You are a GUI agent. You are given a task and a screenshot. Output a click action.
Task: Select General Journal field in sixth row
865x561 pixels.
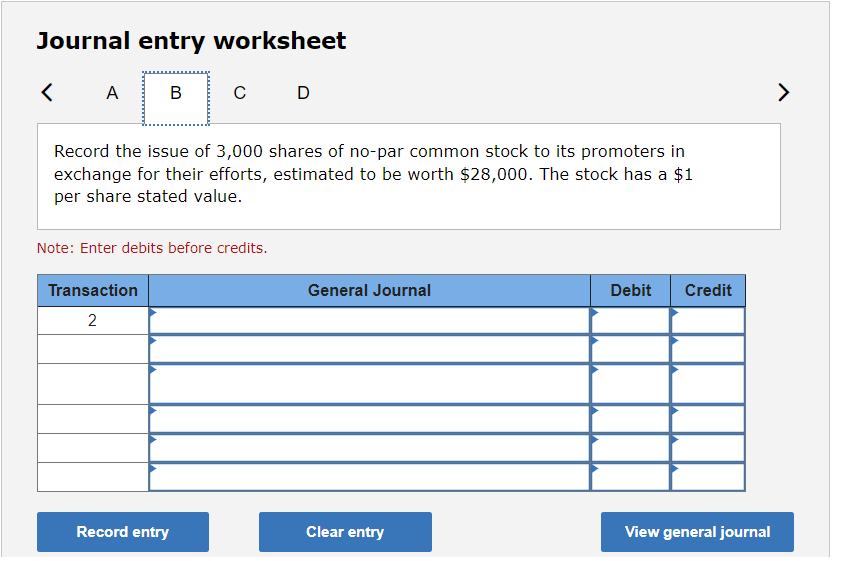(369, 477)
